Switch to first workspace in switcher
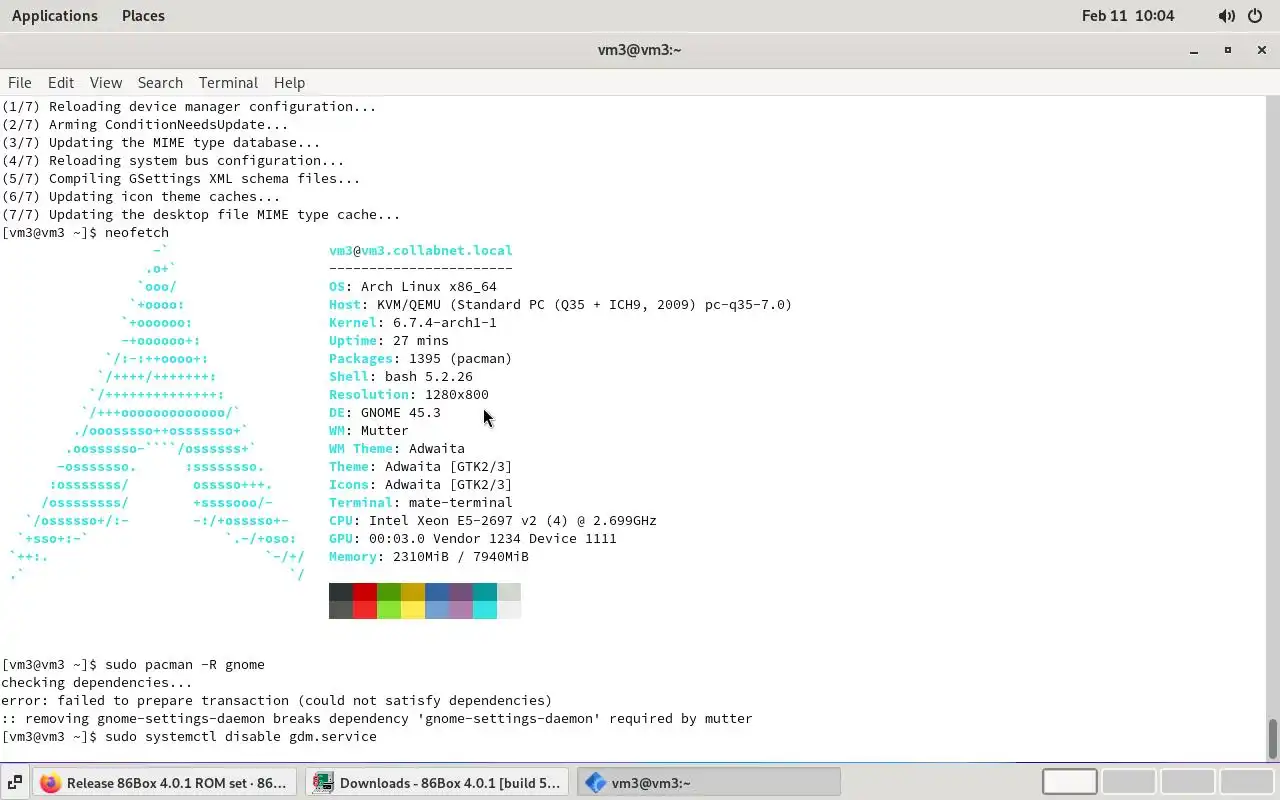Viewport: 1280px width, 800px height. [1069, 782]
